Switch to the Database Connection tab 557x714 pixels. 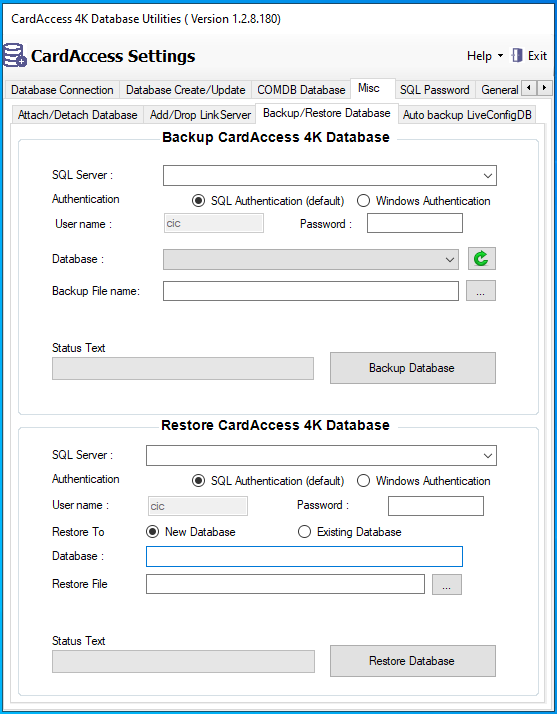click(62, 90)
